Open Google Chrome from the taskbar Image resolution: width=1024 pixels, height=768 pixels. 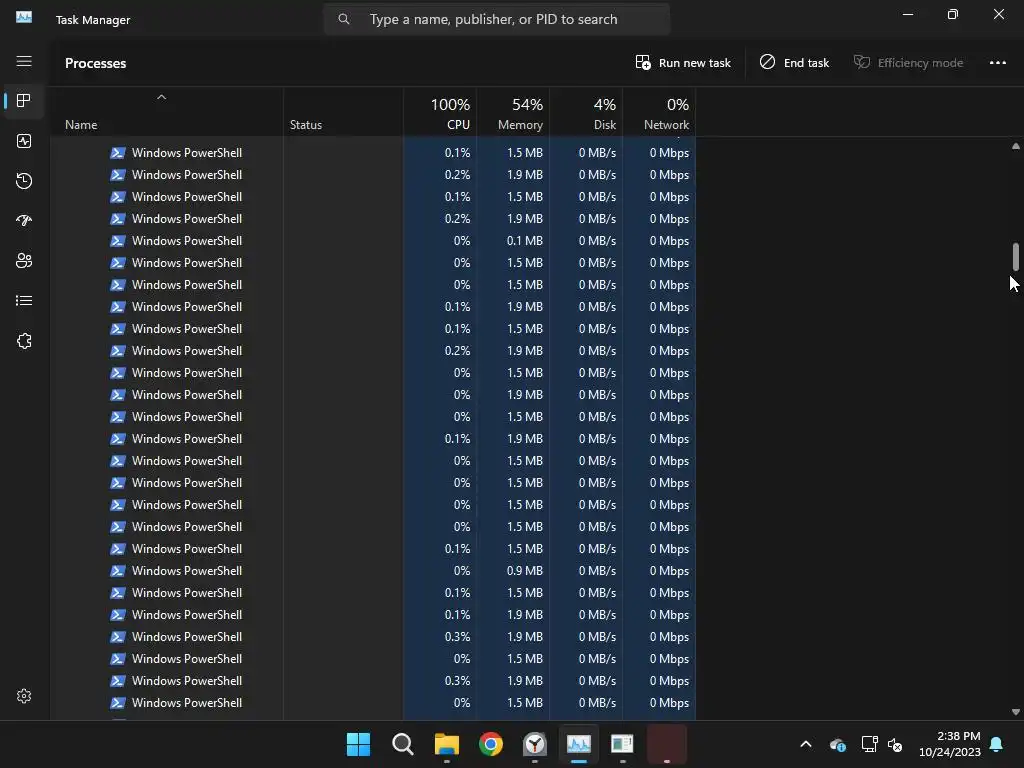coord(490,744)
